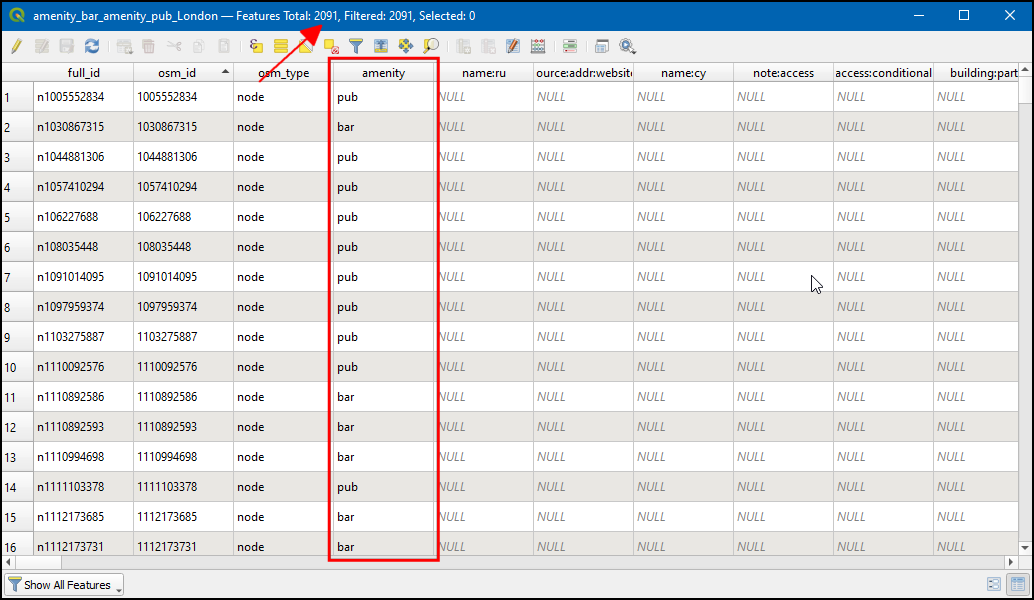Open Conditional Formatting panel icon
The width and height of the screenshot is (1034, 600).
click(538, 46)
